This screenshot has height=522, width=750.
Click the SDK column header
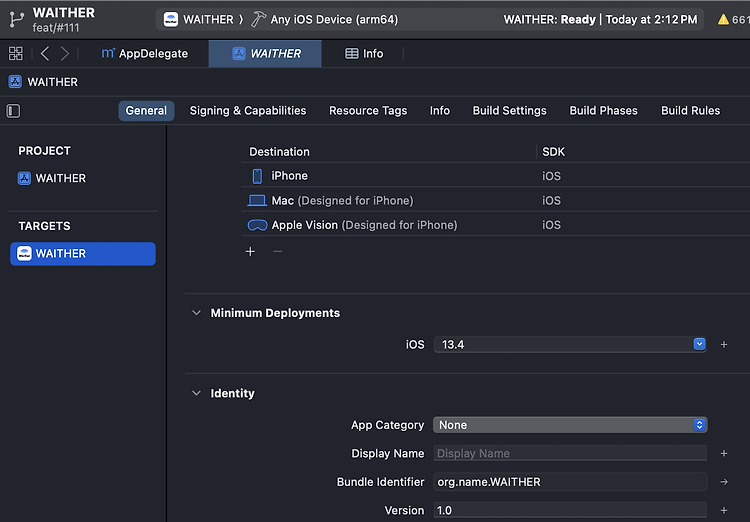pyautogui.click(x=553, y=152)
